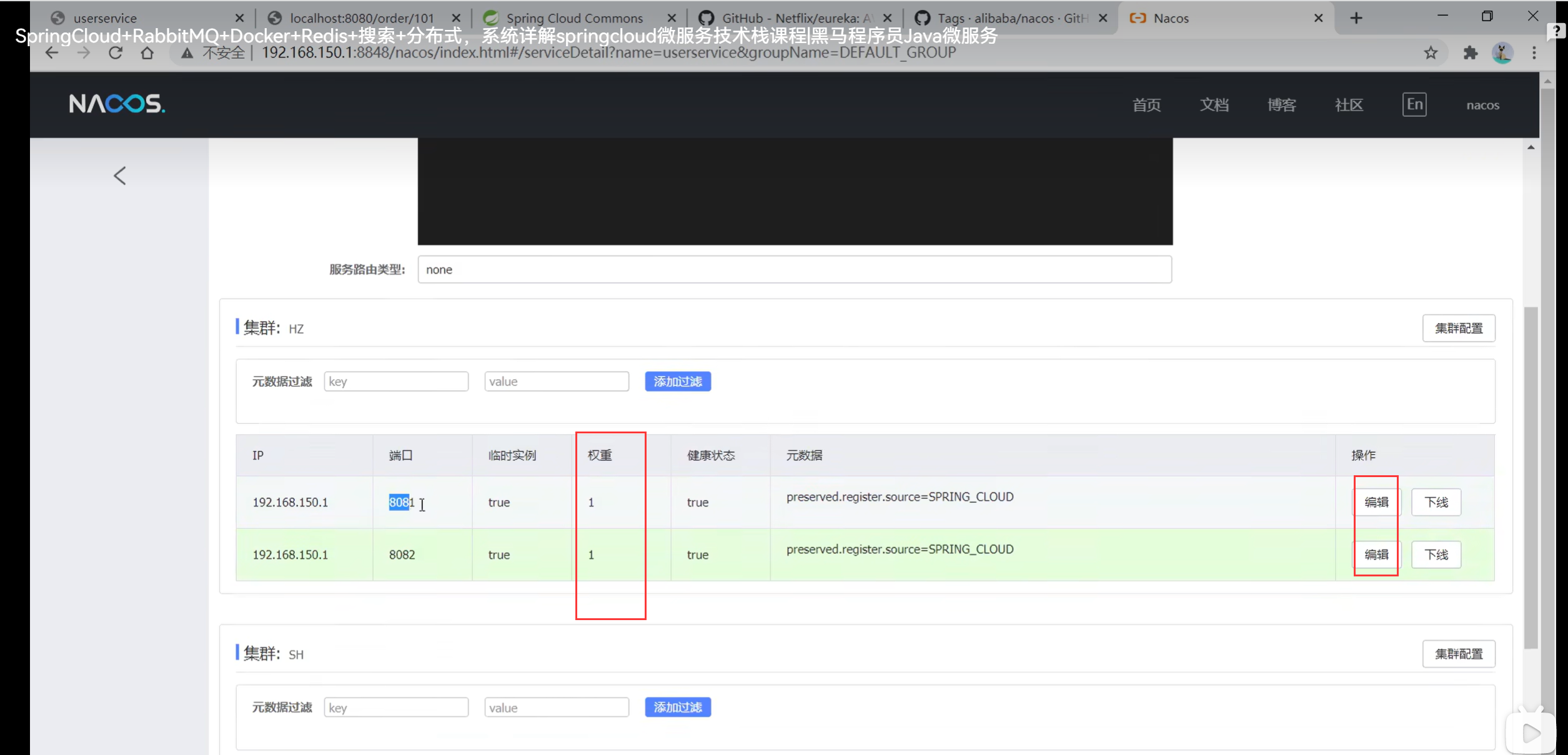Switch to the Spring Cloud Commons tab
This screenshot has height=755, width=1568.
pyautogui.click(x=574, y=18)
